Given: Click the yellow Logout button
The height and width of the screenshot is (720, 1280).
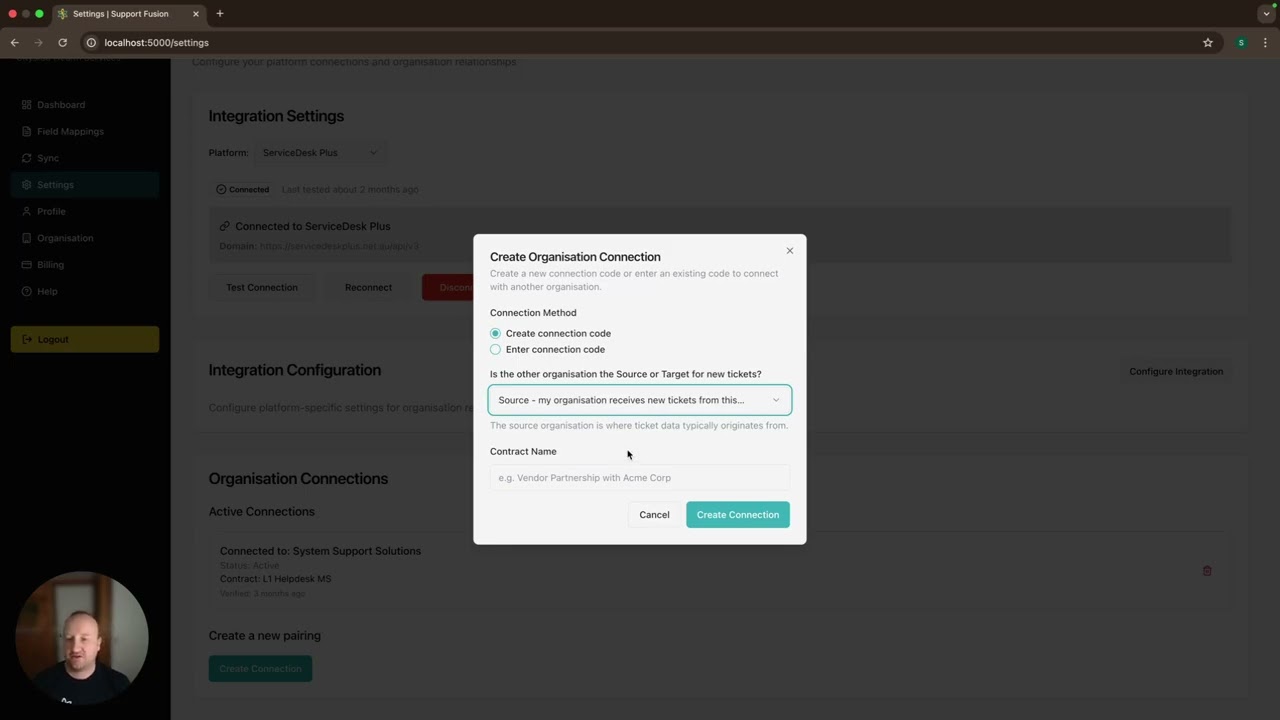Looking at the screenshot, I should [85, 339].
